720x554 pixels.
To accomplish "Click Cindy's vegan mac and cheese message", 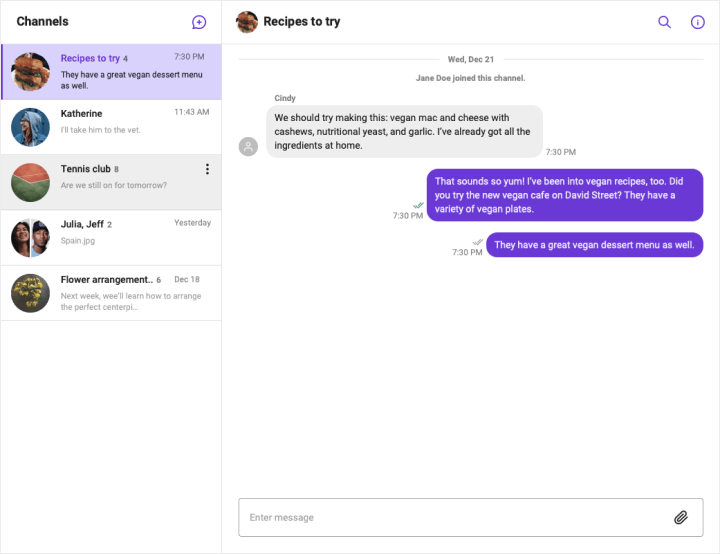I will click(x=404, y=131).
